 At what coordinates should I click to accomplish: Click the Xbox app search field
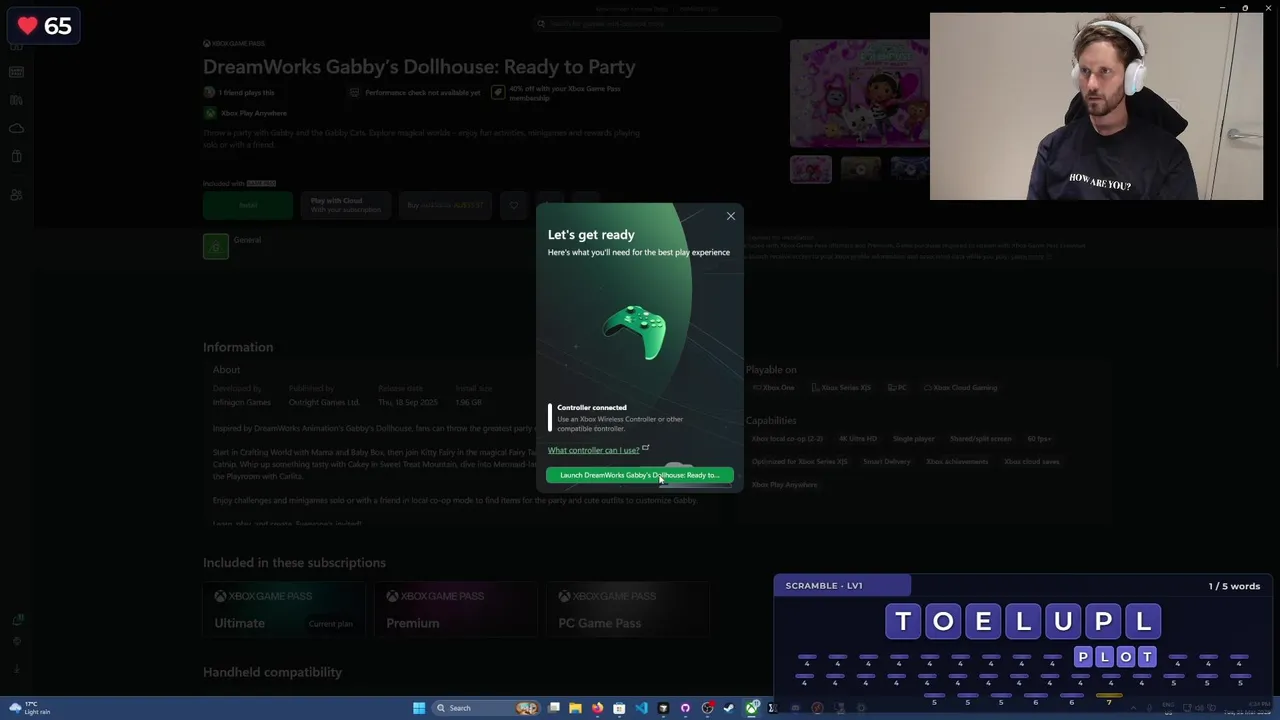[655, 23]
